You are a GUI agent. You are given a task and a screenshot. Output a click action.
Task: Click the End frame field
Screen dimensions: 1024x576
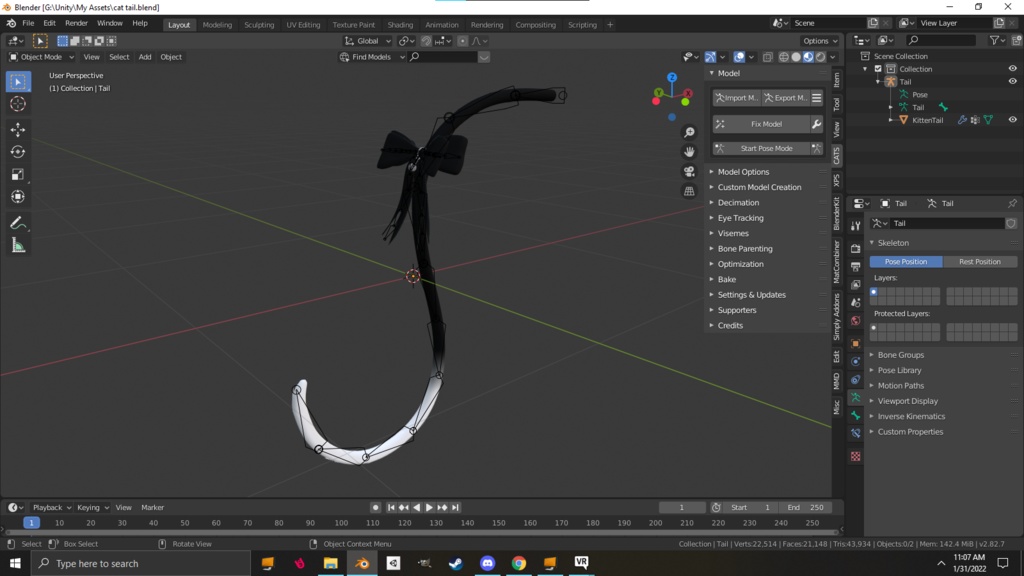click(x=805, y=508)
